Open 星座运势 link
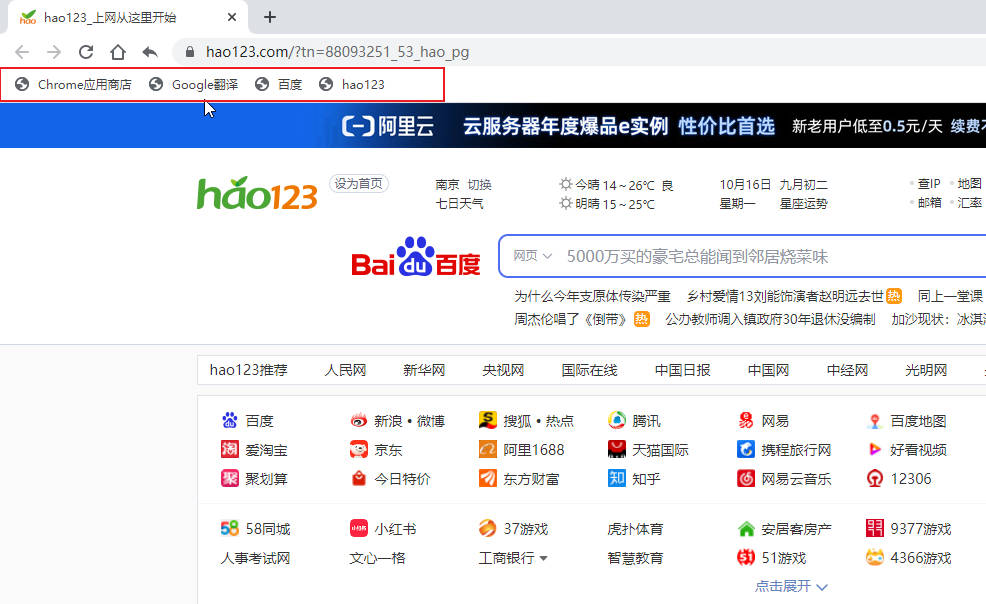 point(804,204)
